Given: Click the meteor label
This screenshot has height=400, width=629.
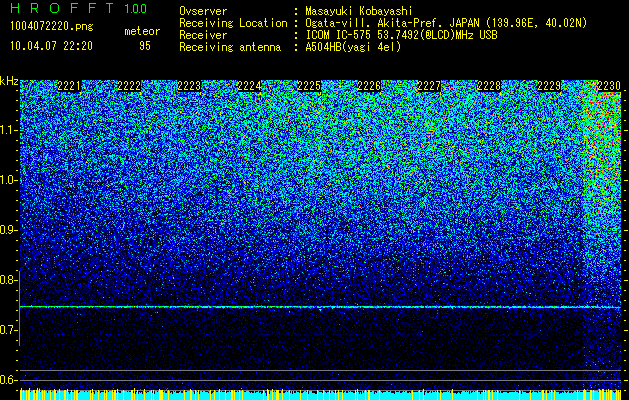Looking at the screenshot, I should (142, 31).
